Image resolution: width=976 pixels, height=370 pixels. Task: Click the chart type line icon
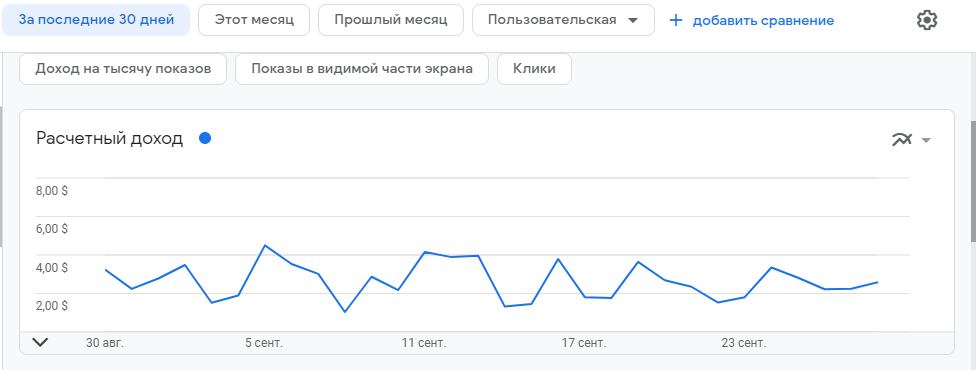point(901,140)
